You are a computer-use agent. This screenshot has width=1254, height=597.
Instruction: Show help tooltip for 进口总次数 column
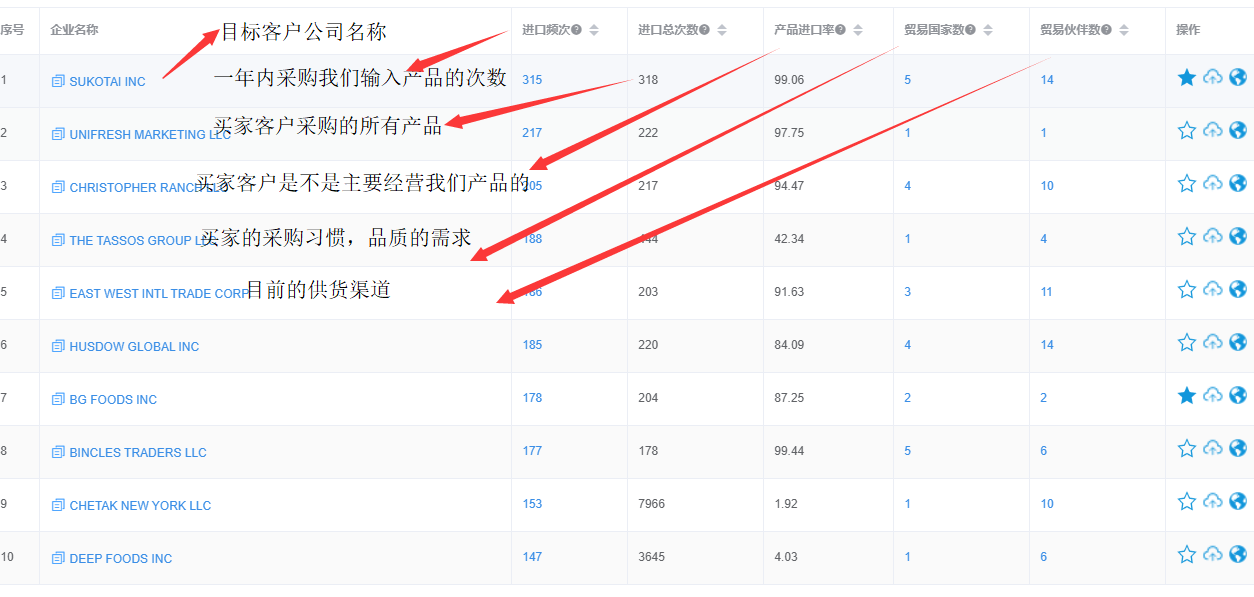pyautogui.click(x=704, y=30)
